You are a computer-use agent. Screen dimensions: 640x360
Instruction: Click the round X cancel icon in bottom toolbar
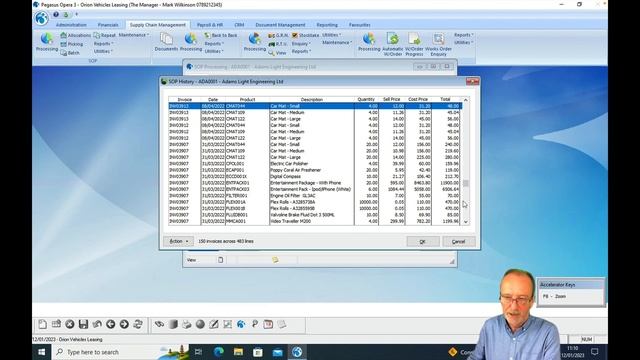click(70, 324)
